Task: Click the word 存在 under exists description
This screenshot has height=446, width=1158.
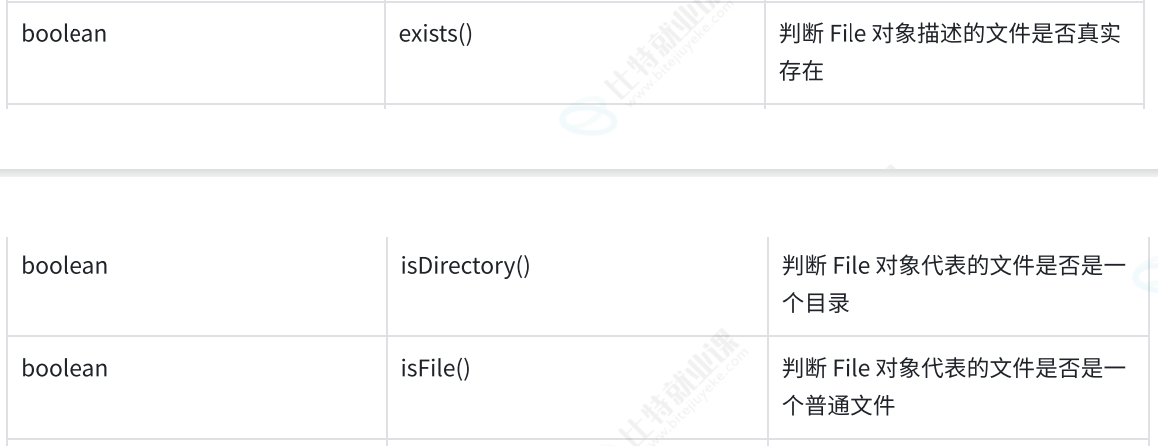Action: coord(801,72)
